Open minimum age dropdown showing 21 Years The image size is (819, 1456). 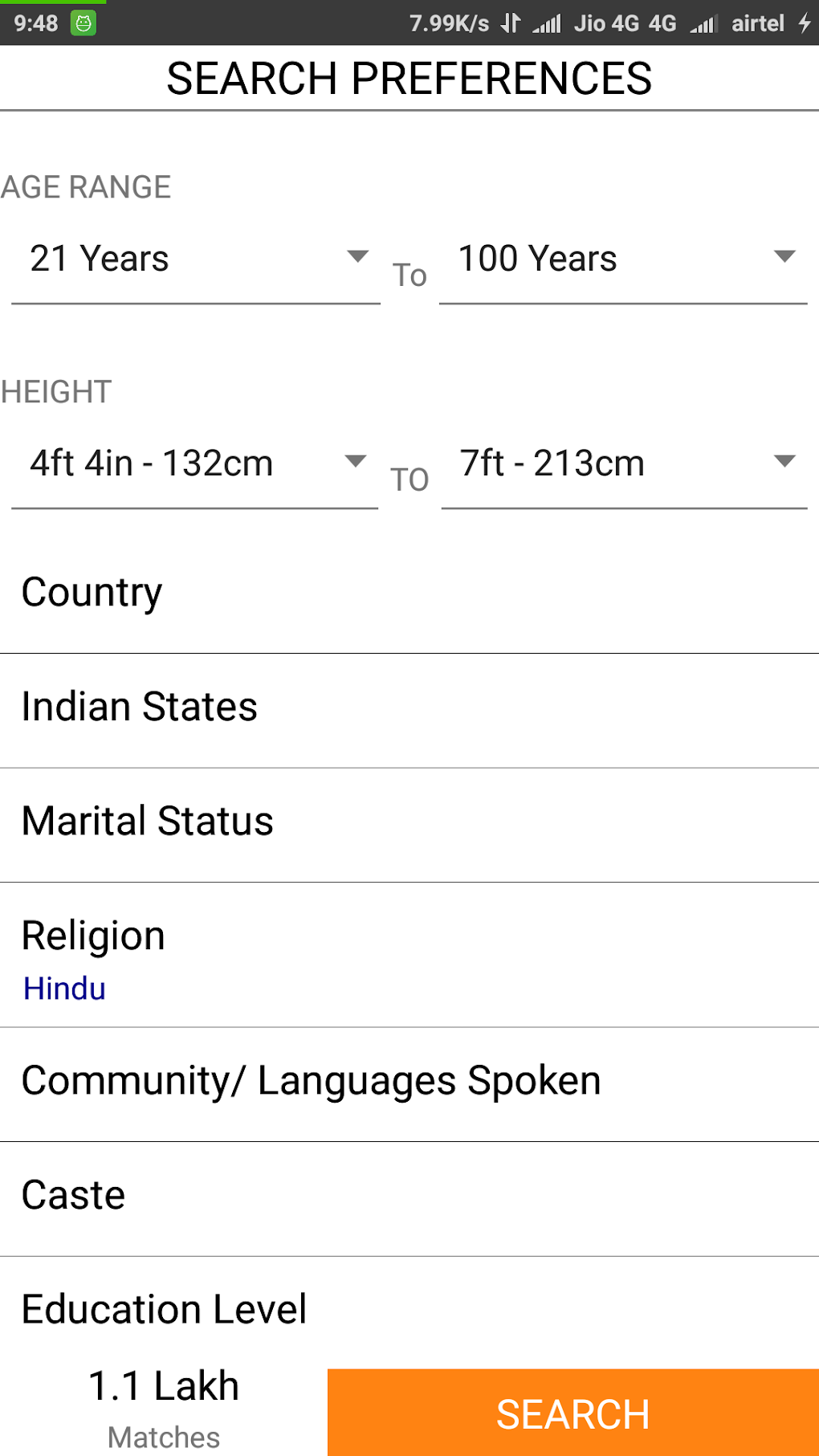point(196,259)
